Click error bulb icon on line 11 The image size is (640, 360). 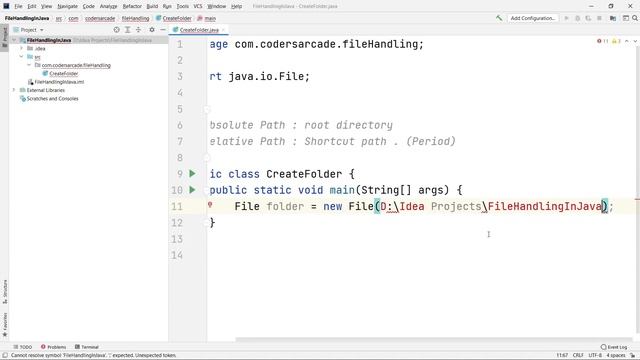(210, 205)
